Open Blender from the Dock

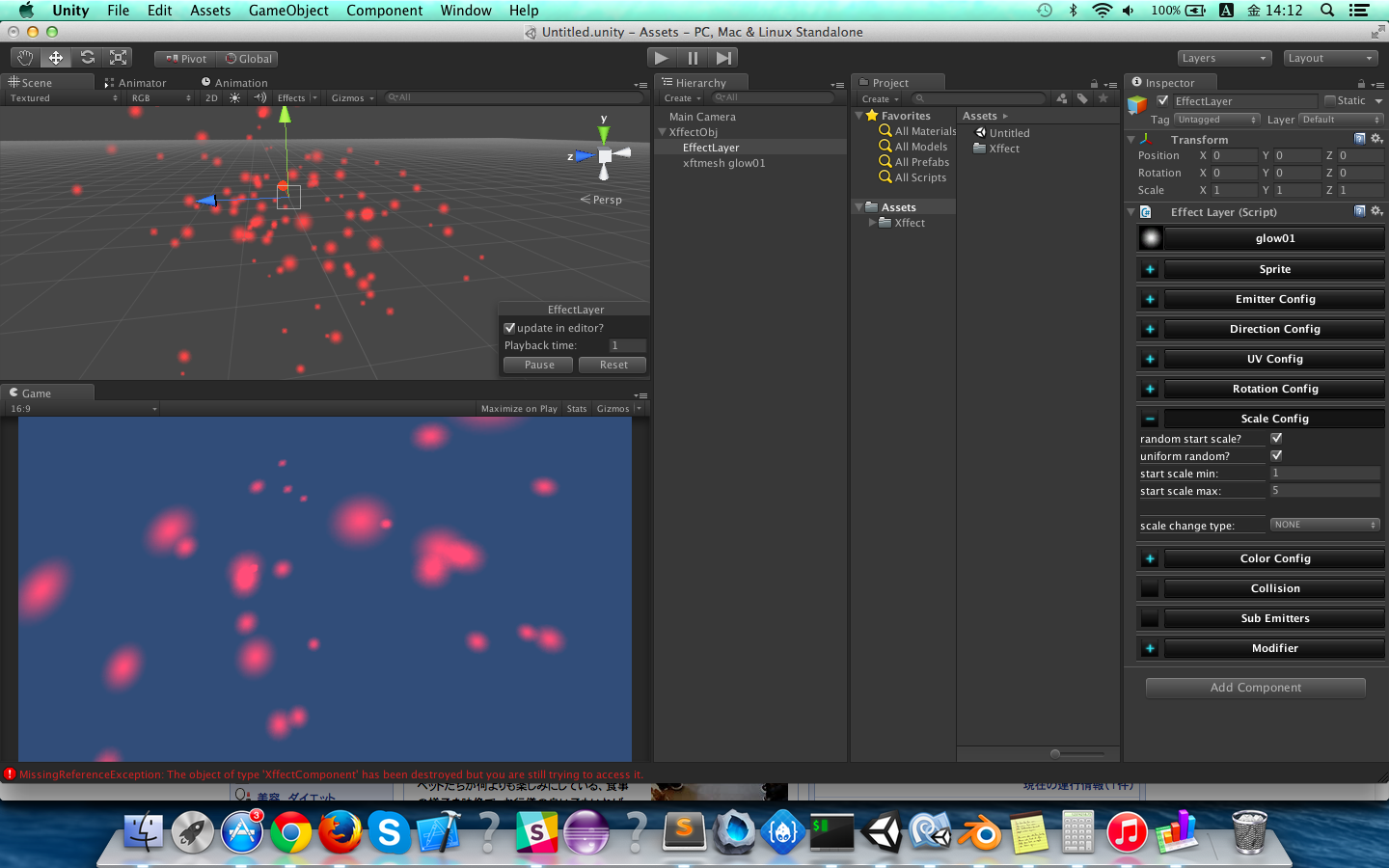980,831
